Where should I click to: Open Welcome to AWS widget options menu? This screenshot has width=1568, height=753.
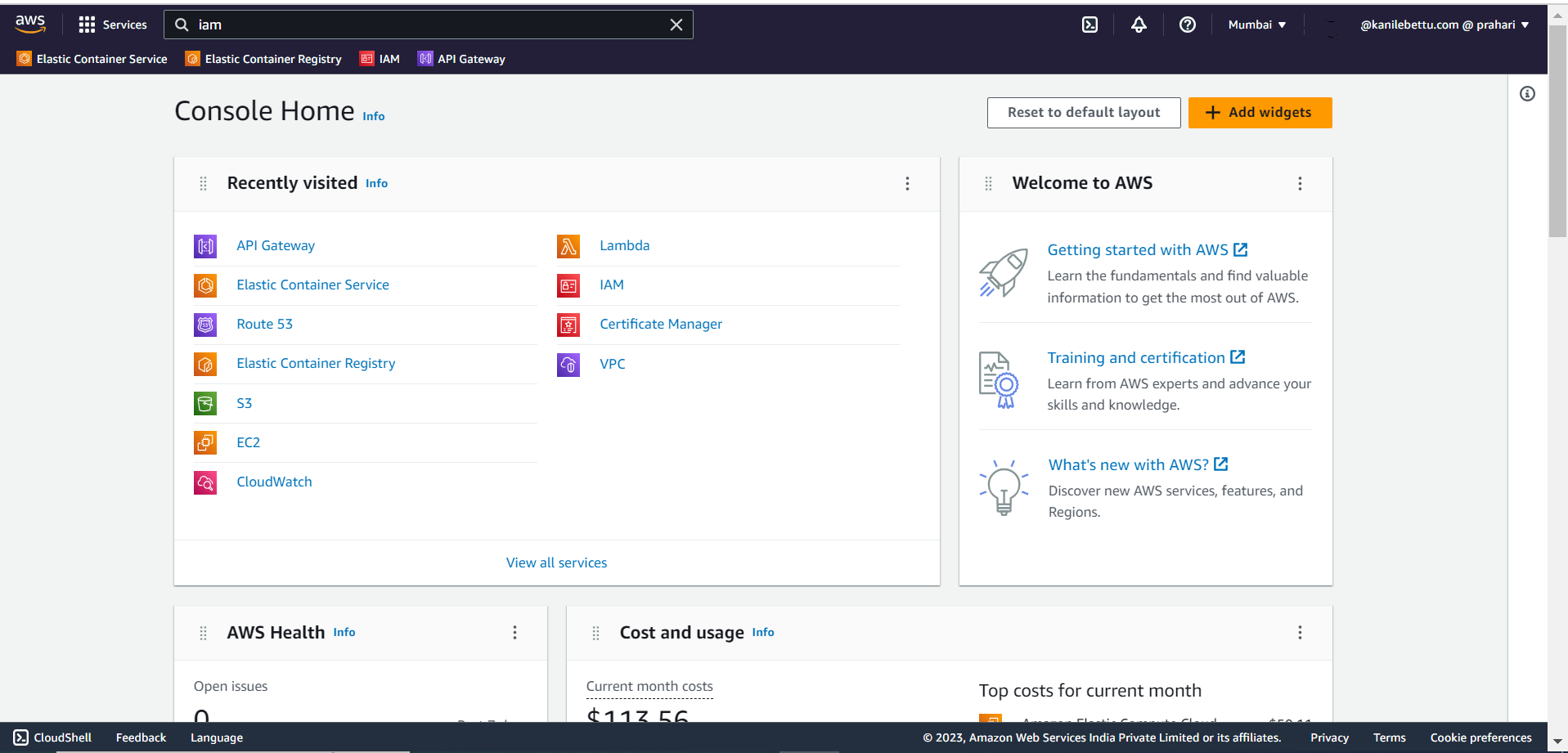1300,184
